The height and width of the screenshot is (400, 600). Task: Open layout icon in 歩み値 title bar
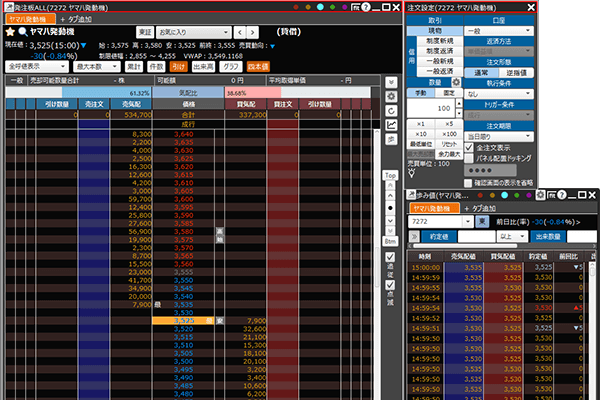tap(551, 195)
